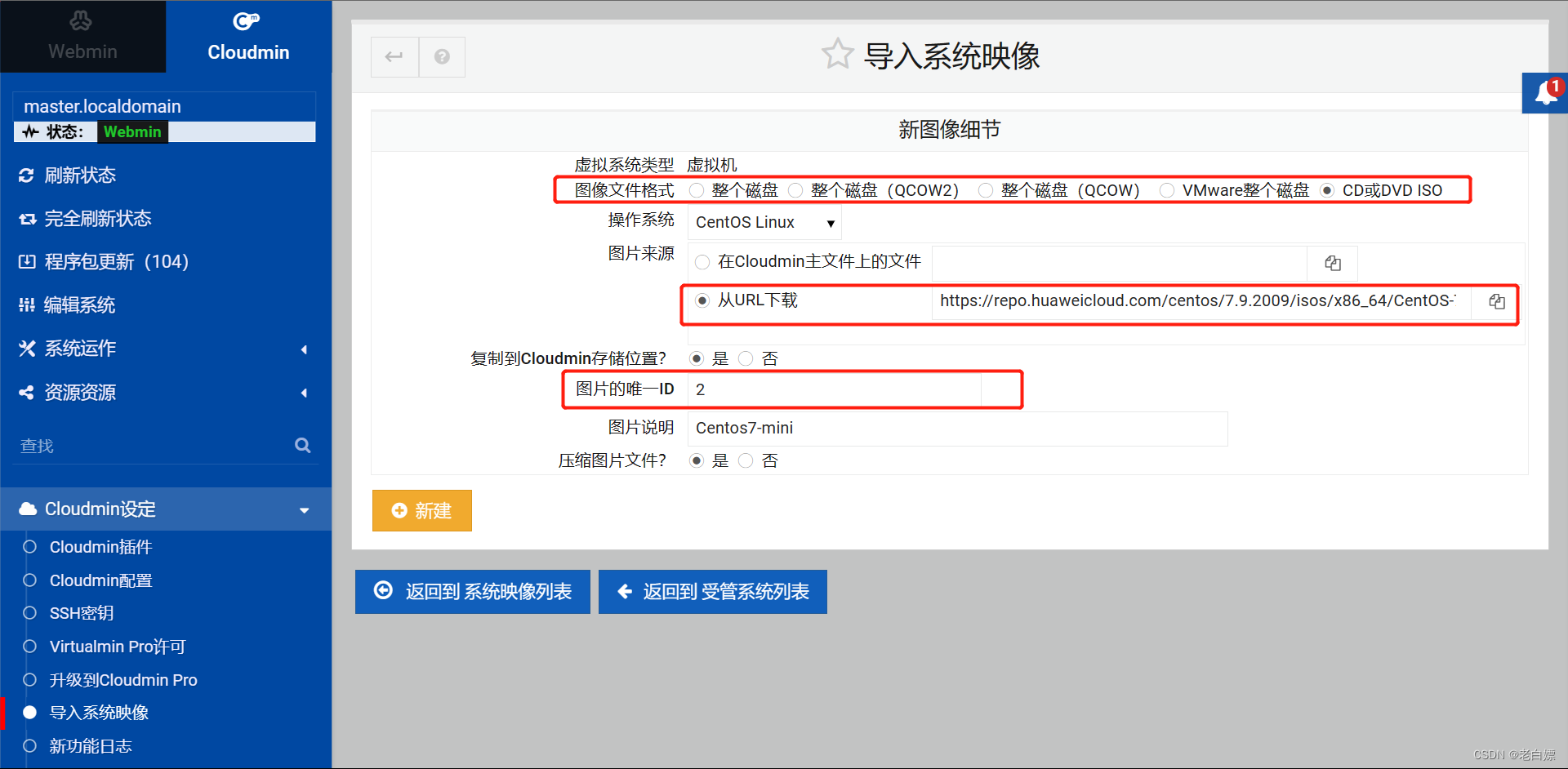Switch to the Webmin tab
Screen dimensions: 1568x769
pyautogui.click(x=82, y=51)
